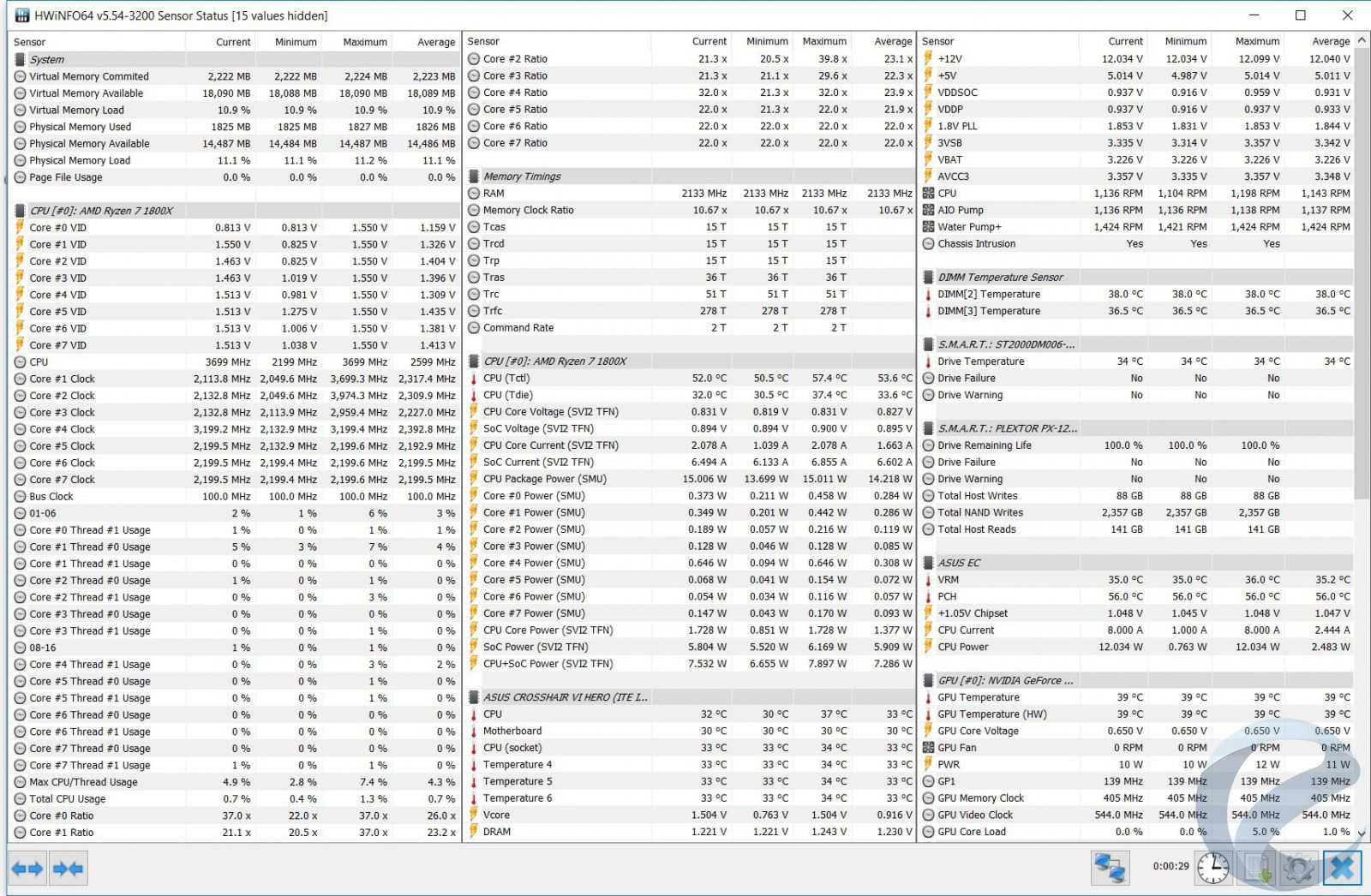The height and width of the screenshot is (896, 1371).
Task: Select the Total CPU Usage row
Action: point(68,799)
